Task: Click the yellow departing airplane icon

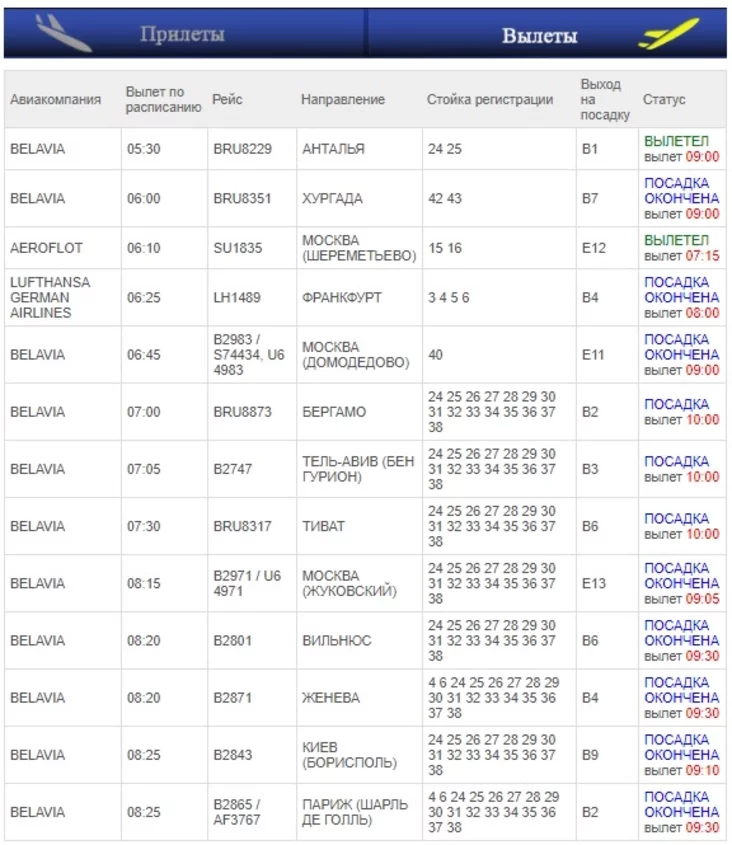Action: pos(668,33)
